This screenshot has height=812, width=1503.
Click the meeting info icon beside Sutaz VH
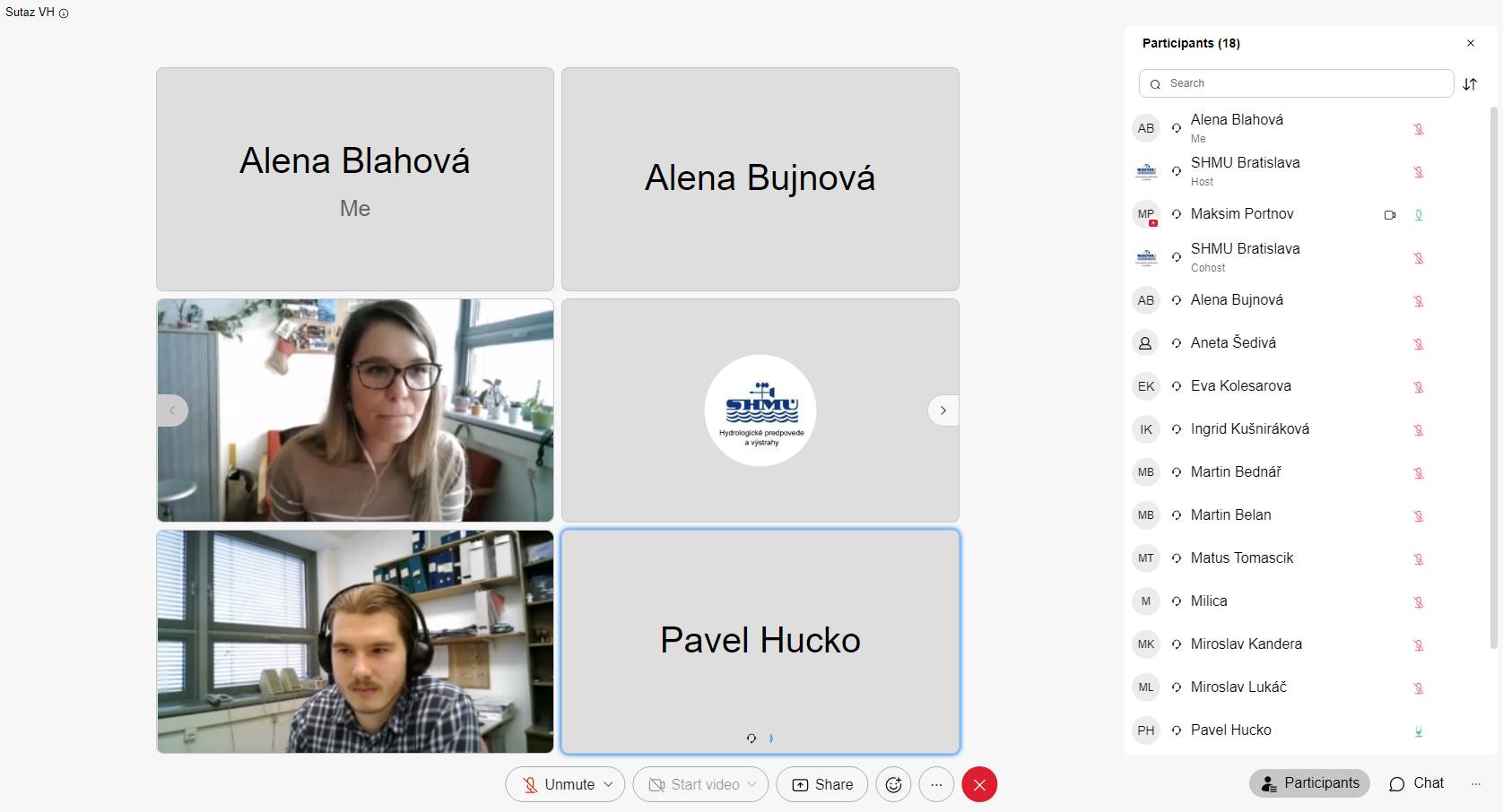[x=64, y=13]
